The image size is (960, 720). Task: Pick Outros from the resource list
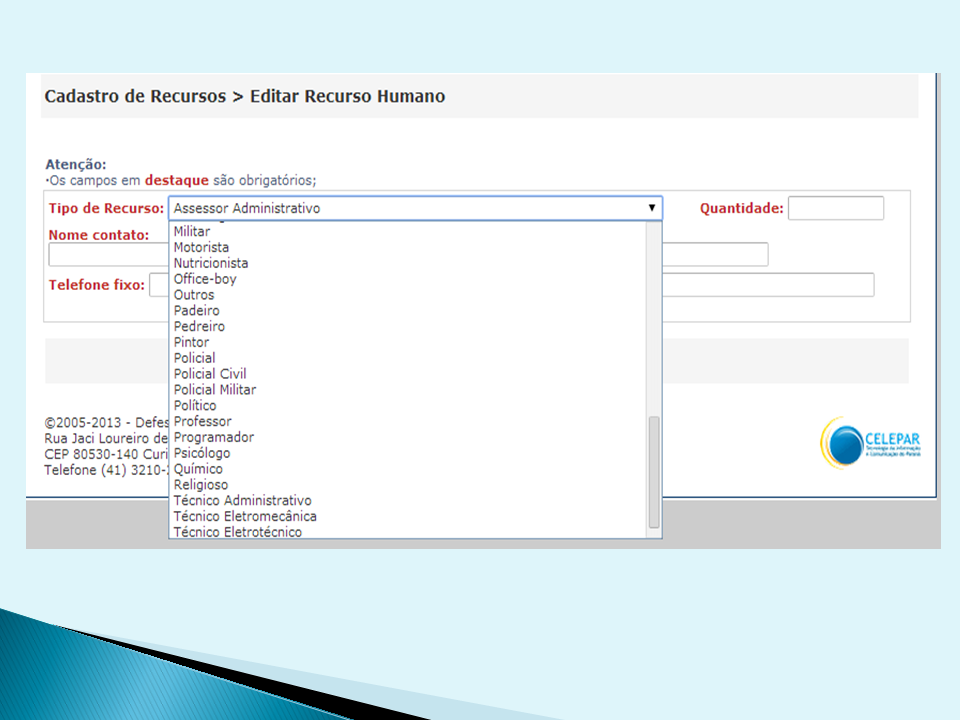tap(194, 295)
